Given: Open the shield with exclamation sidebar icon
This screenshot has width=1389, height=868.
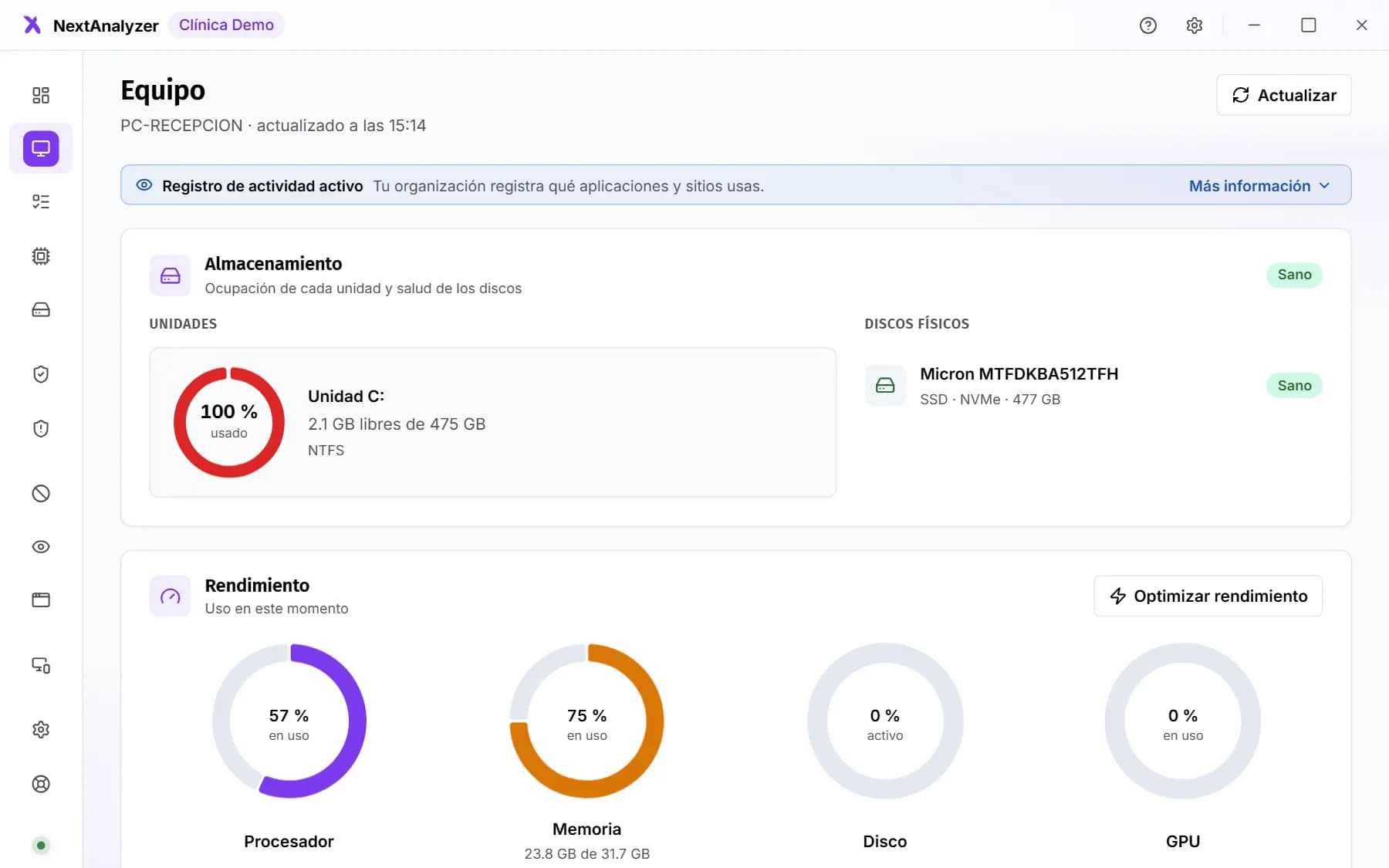Looking at the screenshot, I should click(41, 428).
